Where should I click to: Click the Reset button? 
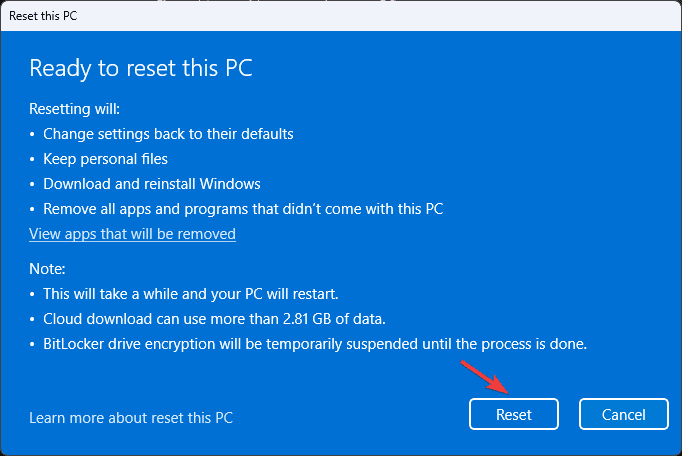point(513,414)
